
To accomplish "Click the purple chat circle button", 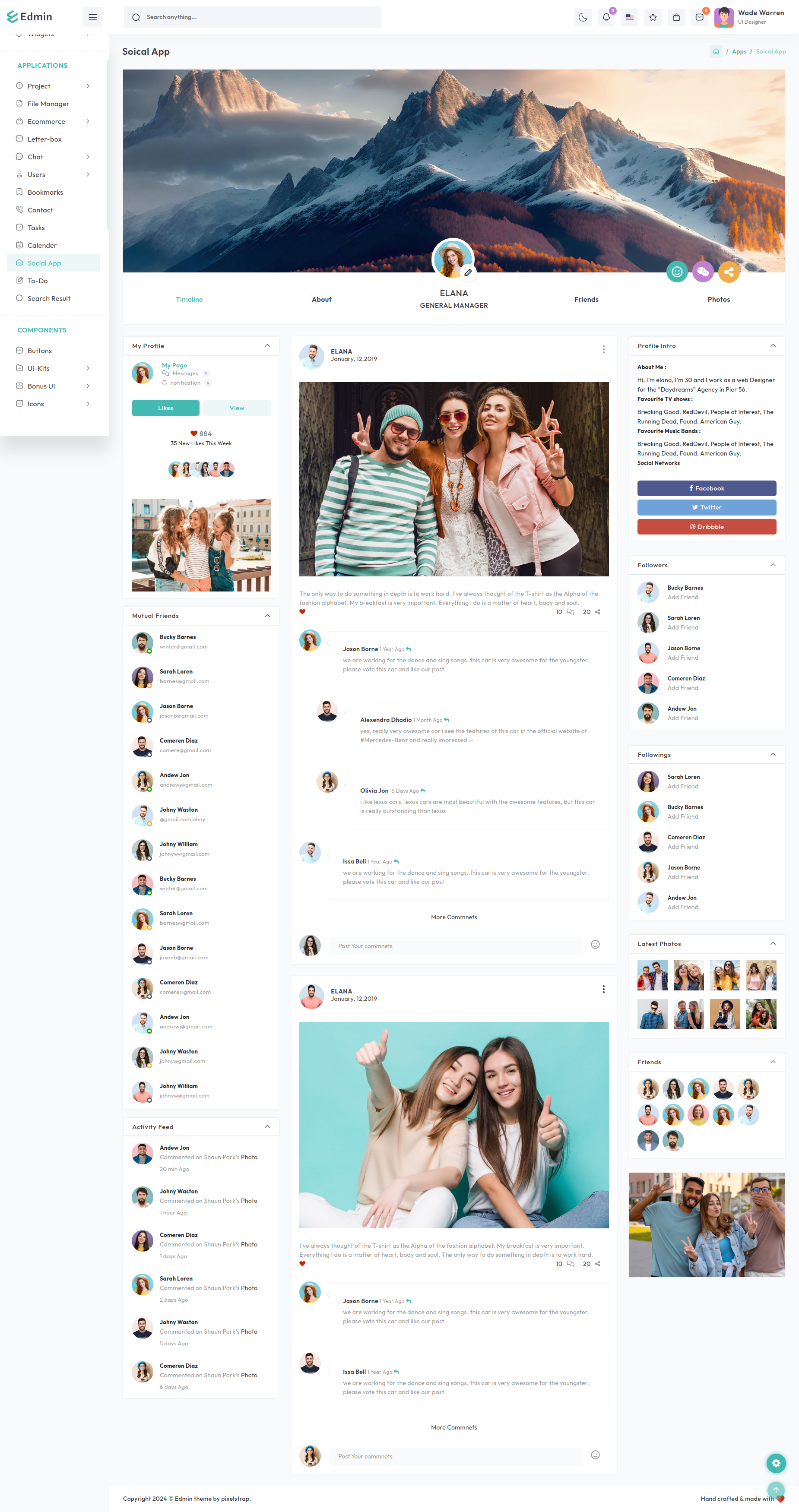I will coord(703,272).
